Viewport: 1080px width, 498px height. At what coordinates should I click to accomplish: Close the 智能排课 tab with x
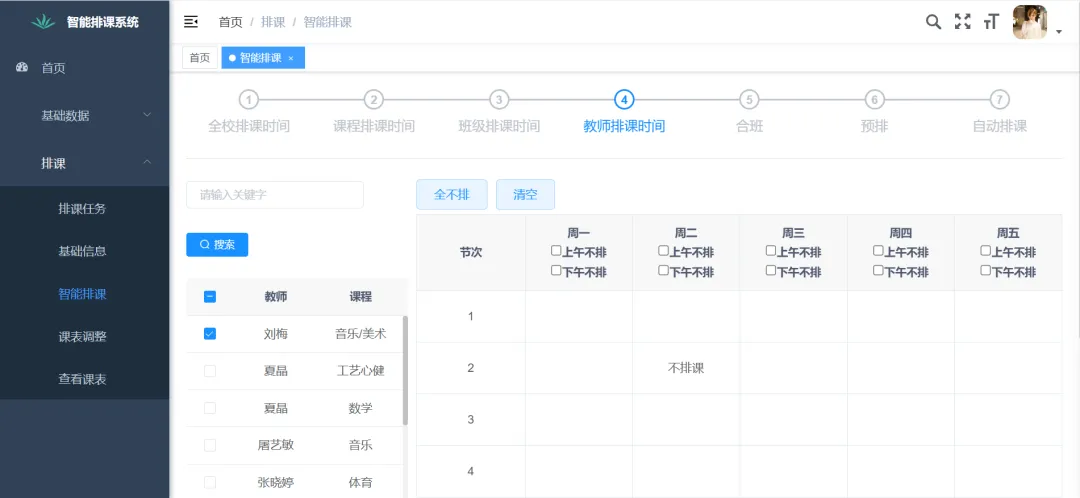click(x=291, y=59)
